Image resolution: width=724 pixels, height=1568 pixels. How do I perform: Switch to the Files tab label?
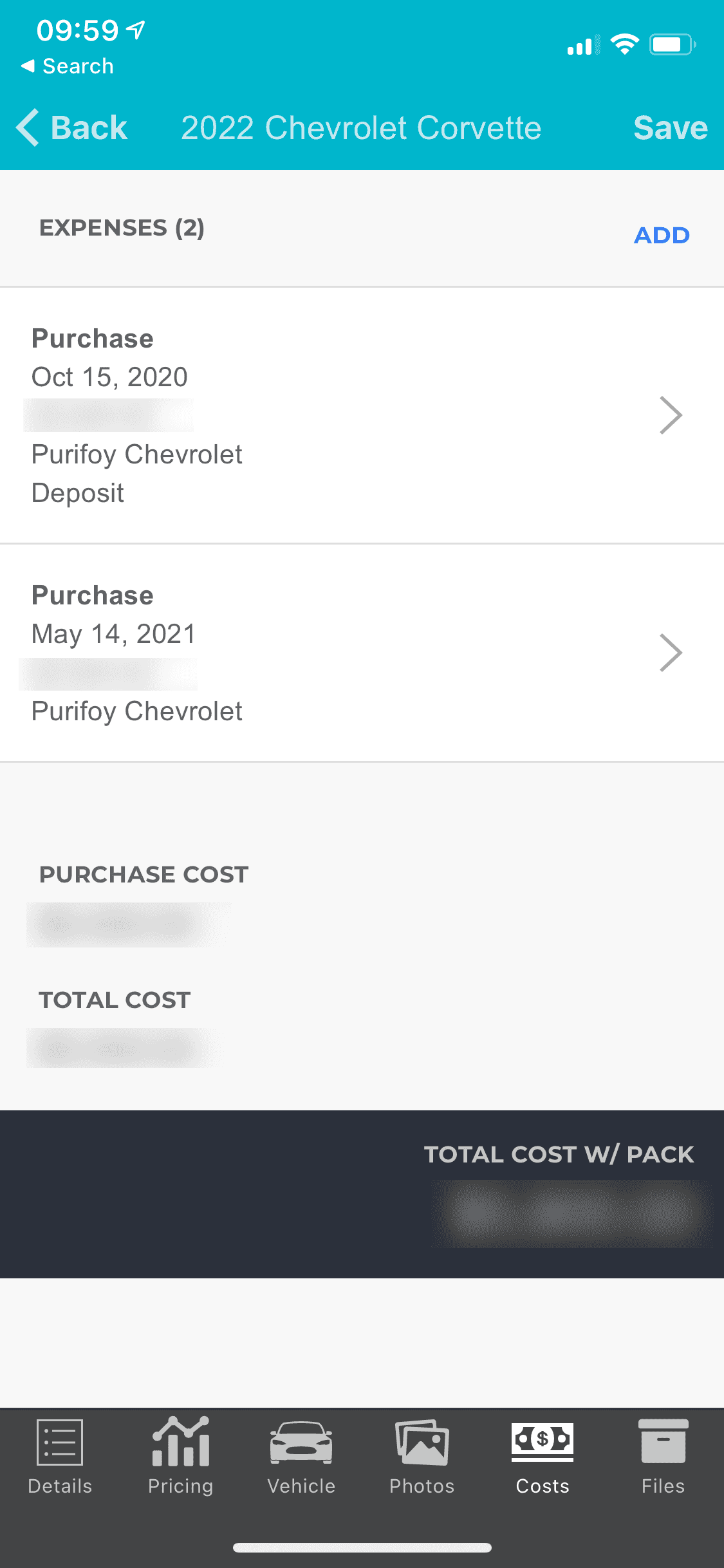point(663,1486)
